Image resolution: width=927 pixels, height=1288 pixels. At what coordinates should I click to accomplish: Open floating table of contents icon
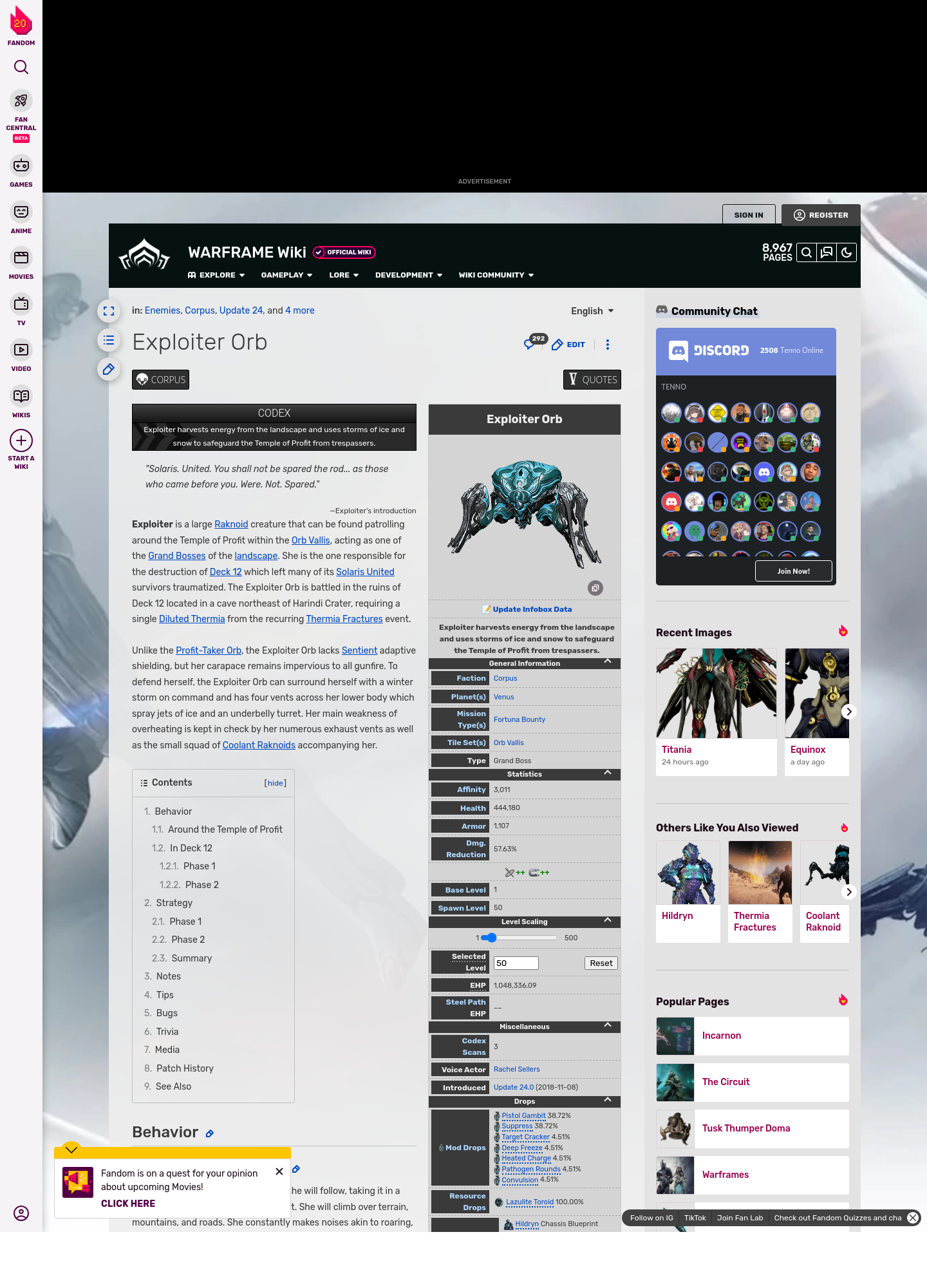click(109, 340)
